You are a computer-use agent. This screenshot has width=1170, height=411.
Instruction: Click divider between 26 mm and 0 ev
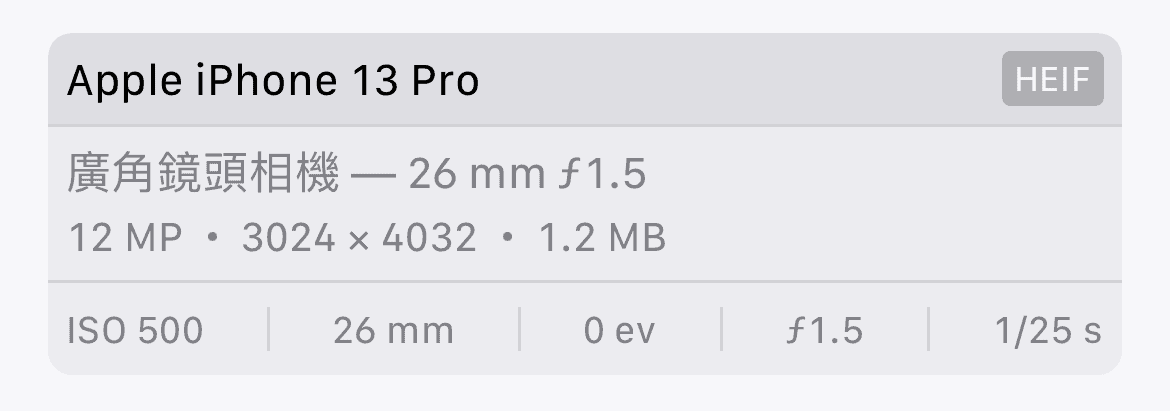coord(519,330)
